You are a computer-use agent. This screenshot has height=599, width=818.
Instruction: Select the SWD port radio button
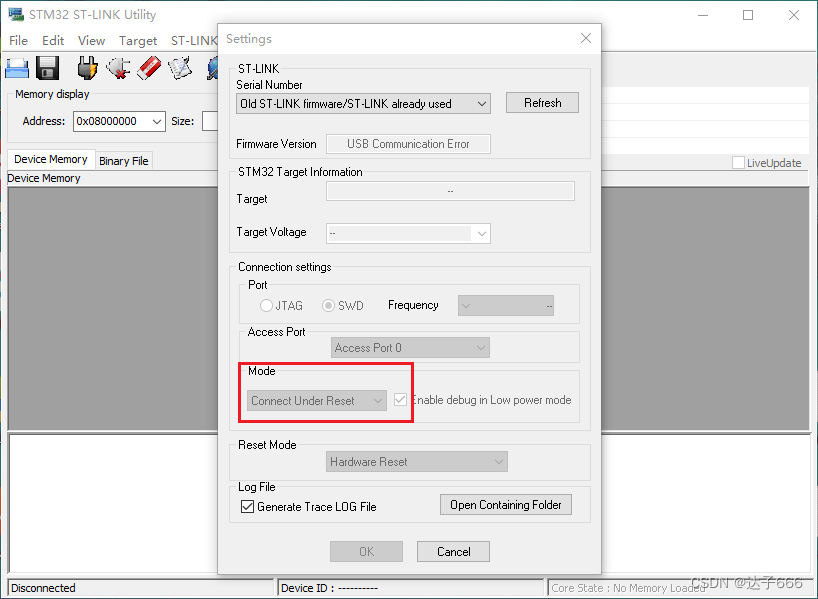click(330, 305)
